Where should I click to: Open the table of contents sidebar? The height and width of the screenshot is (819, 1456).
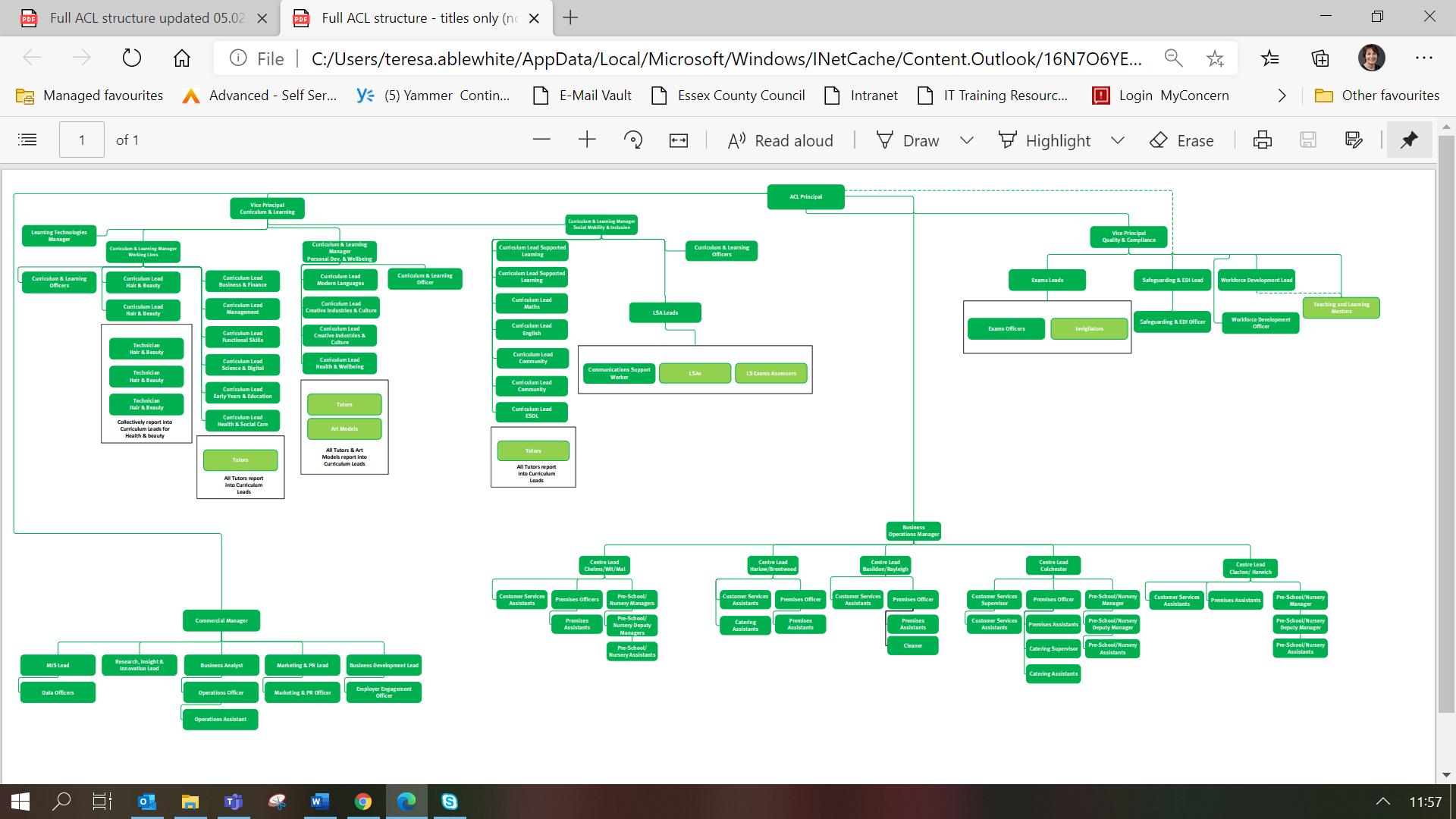click(x=27, y=140)
